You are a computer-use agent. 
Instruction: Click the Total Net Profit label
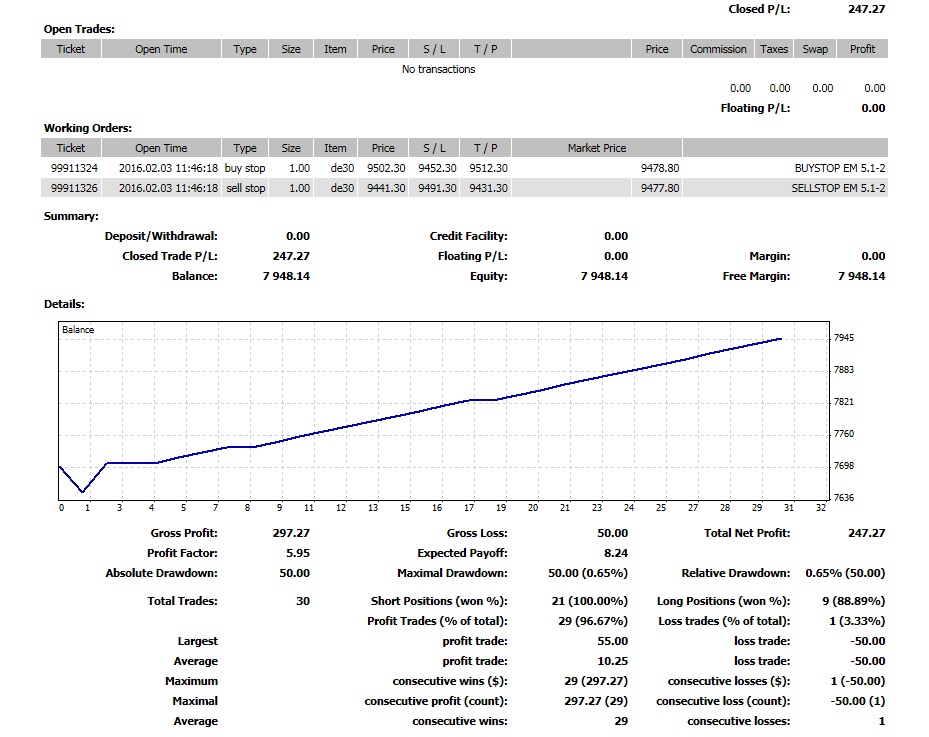click(746, 533)
